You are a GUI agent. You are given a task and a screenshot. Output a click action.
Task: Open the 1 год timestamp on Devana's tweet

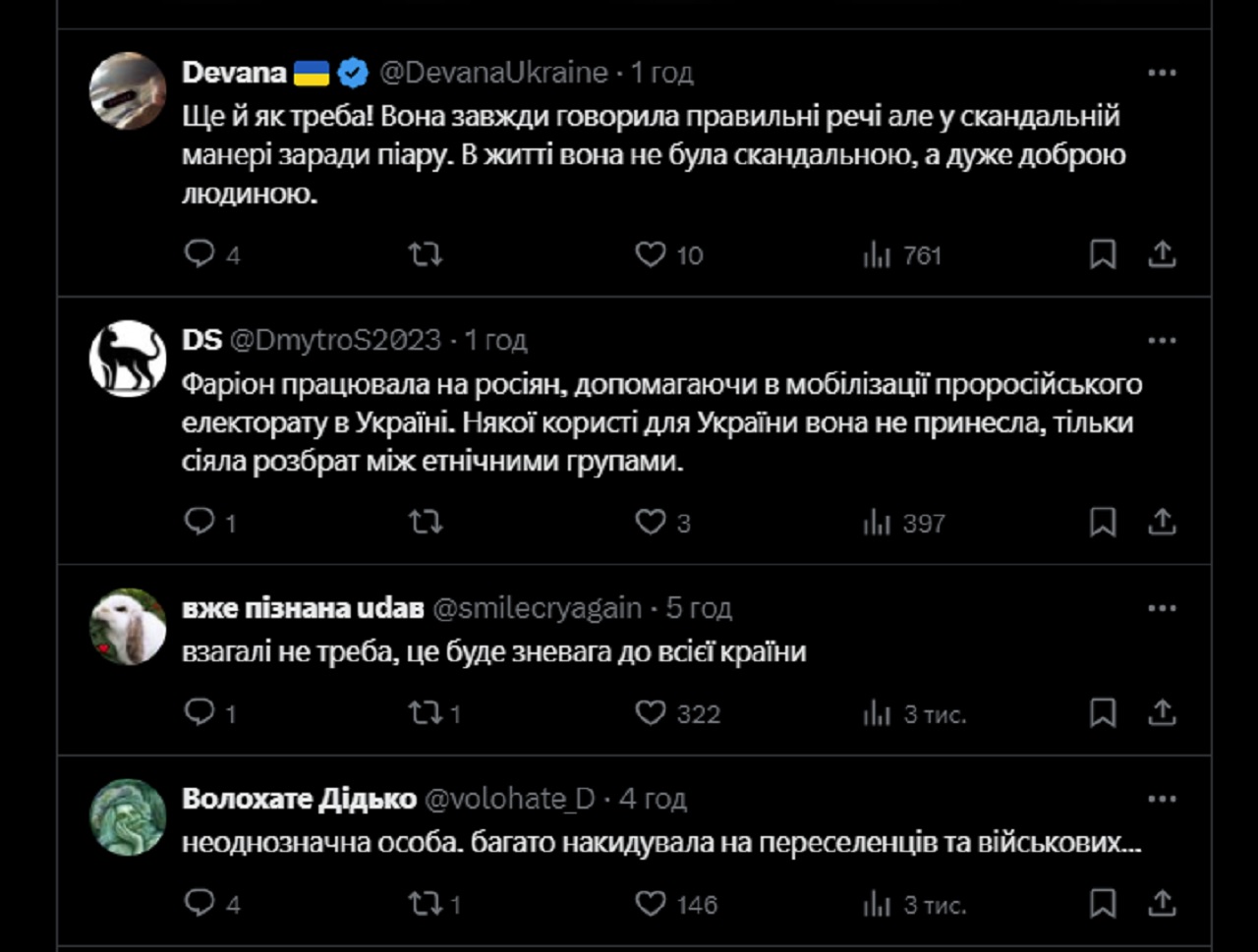coord(661,73)
